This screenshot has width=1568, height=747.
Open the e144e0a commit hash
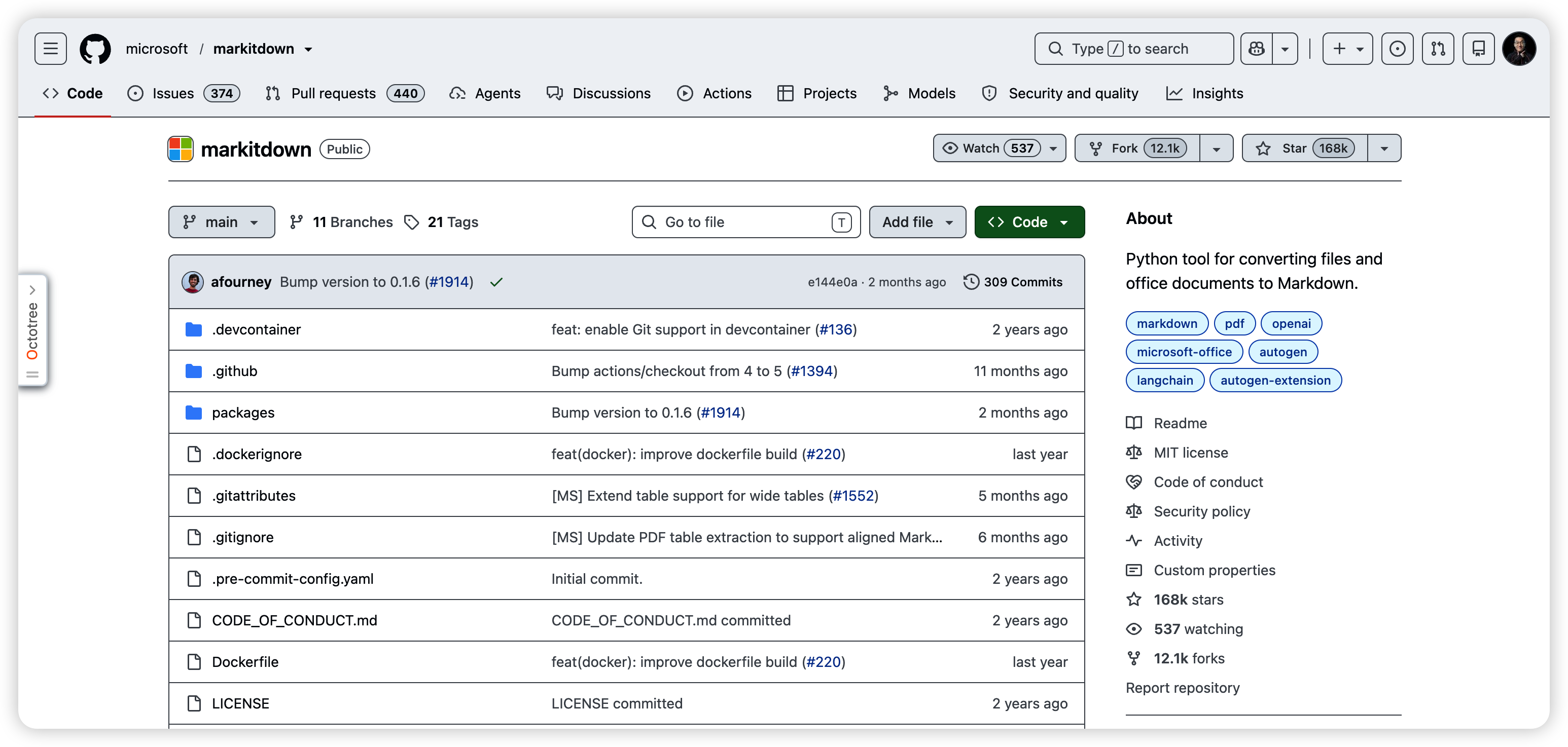[832, 282]
